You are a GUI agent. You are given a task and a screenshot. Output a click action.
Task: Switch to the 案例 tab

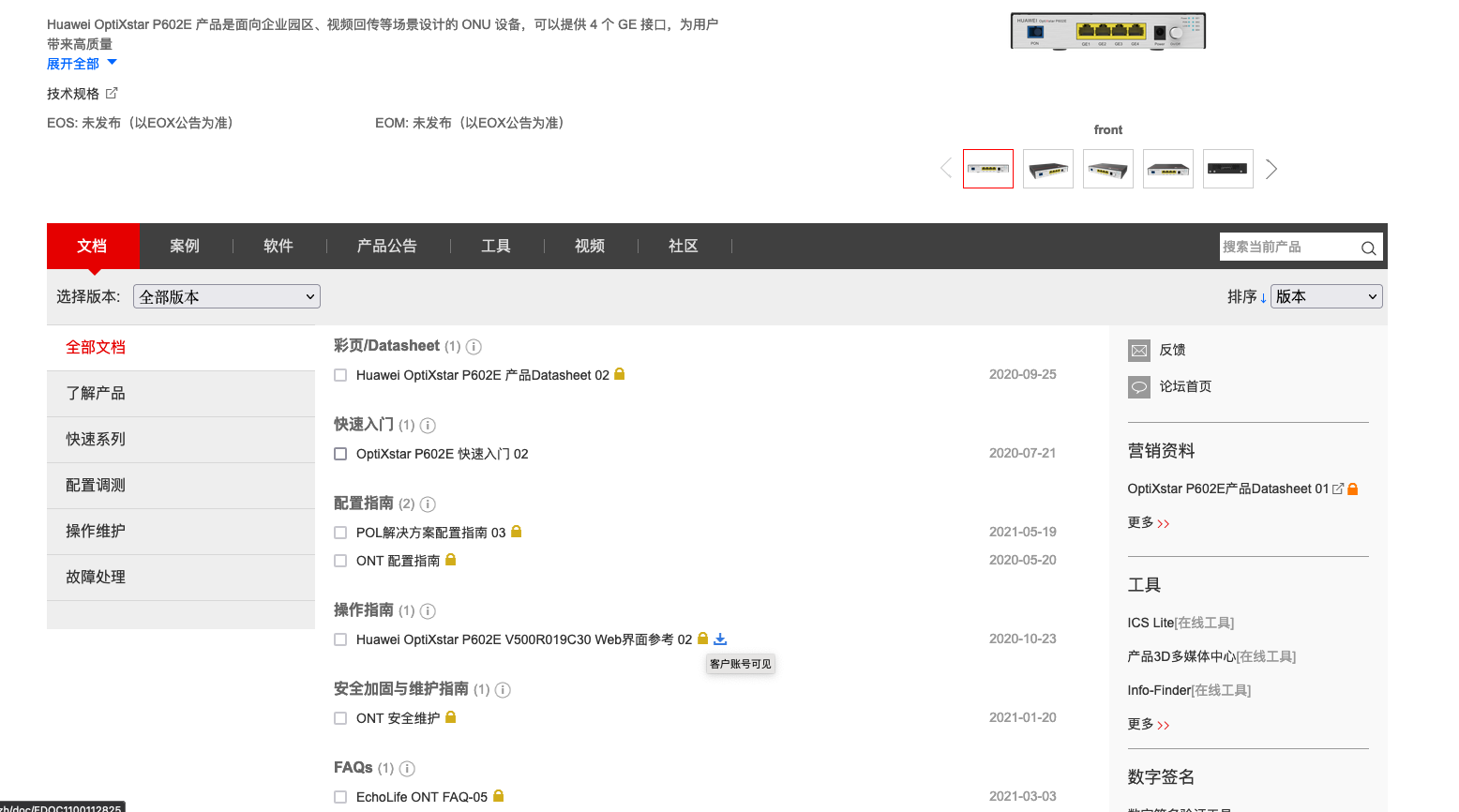point(185,246)
